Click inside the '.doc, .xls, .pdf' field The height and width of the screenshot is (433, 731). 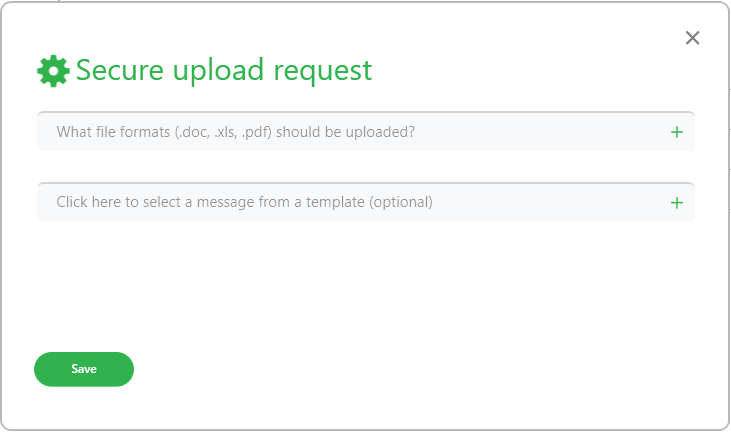point(366,131)
